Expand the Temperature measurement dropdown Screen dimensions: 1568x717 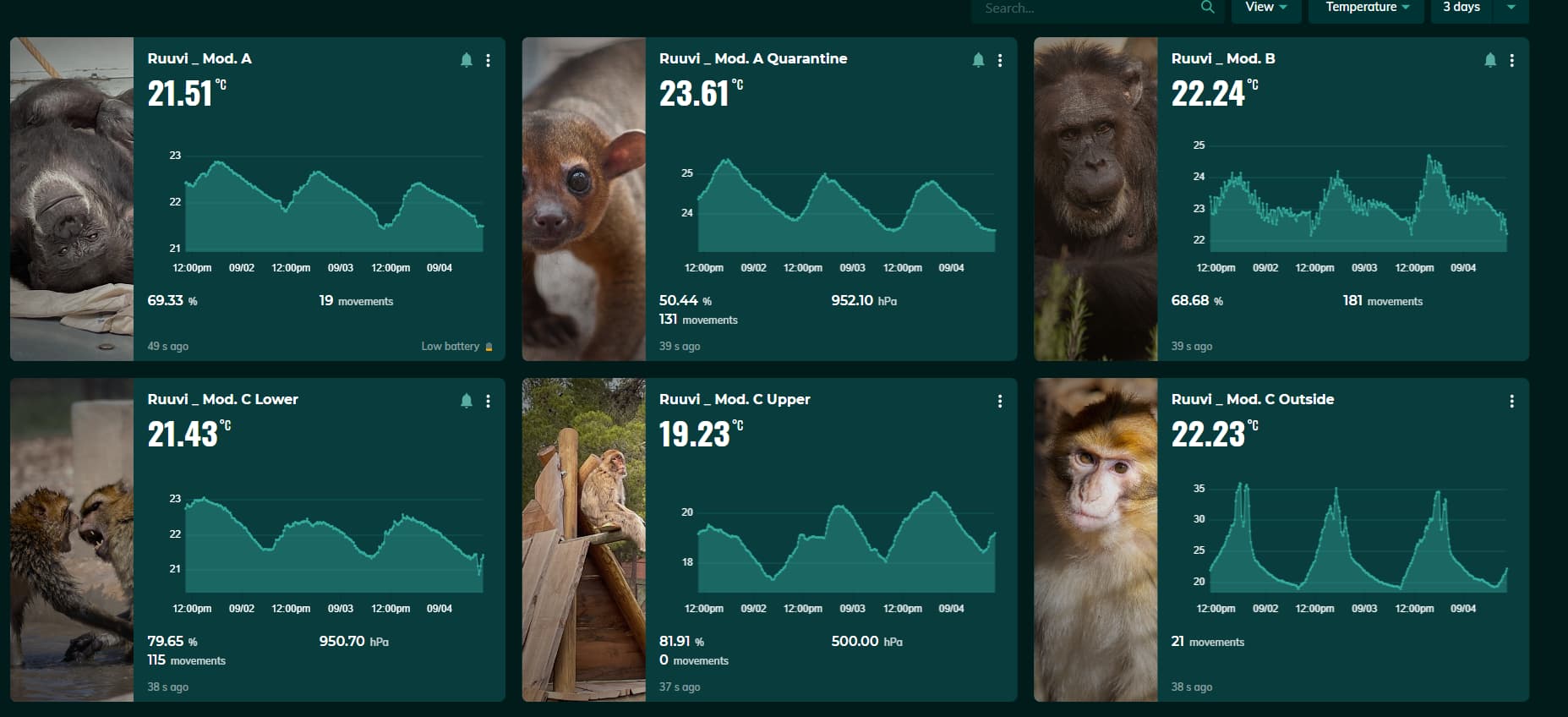click(1366, 8)
